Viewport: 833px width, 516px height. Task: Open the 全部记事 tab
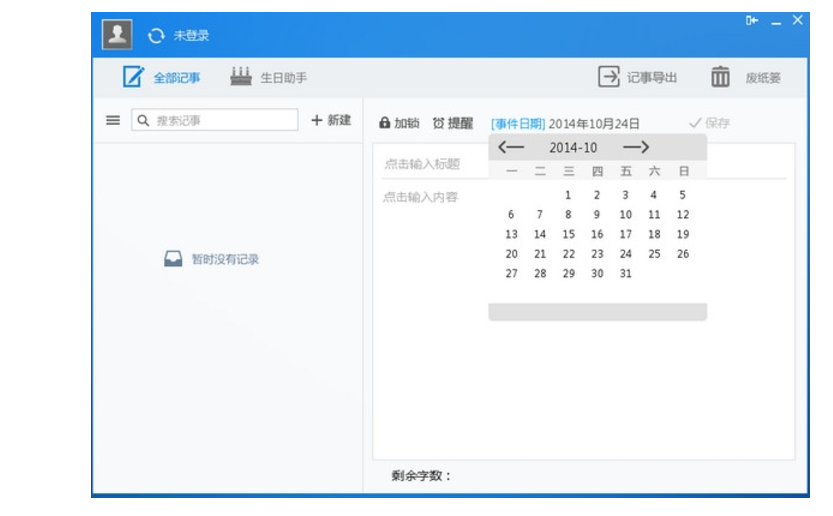[x=161, y=78]
